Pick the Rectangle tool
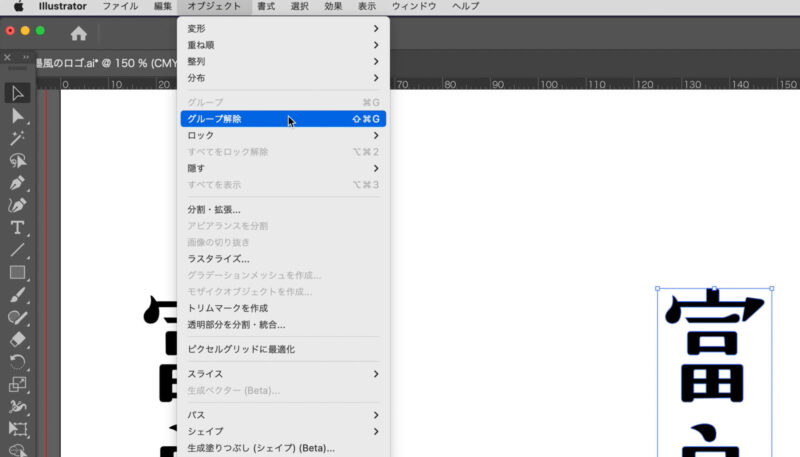Screen dimensions: 800x457 pyautogui.click(x=17, y=272)
